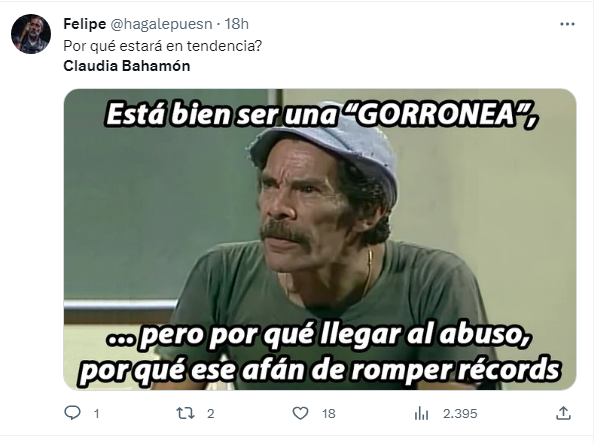This screenshot has width=599, height=443.
Task: Click the bold Claudia Bahamón text
Action: click(126, 66)
